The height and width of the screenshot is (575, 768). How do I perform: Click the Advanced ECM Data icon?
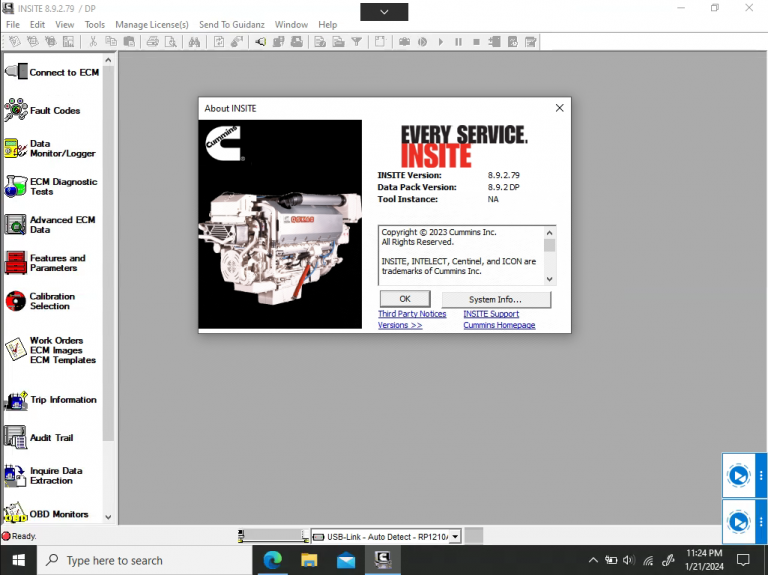coord(15,225)
